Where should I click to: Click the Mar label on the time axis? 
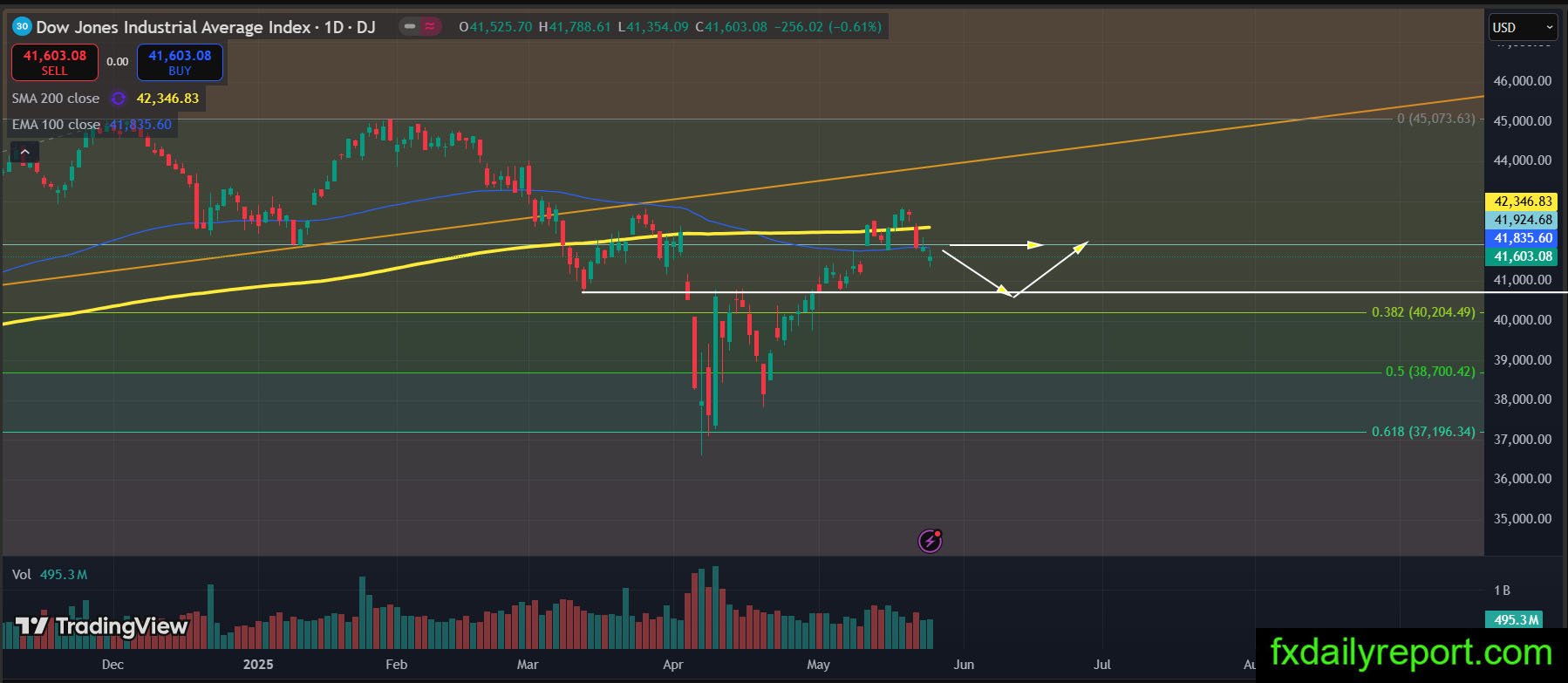click(528, 665)
